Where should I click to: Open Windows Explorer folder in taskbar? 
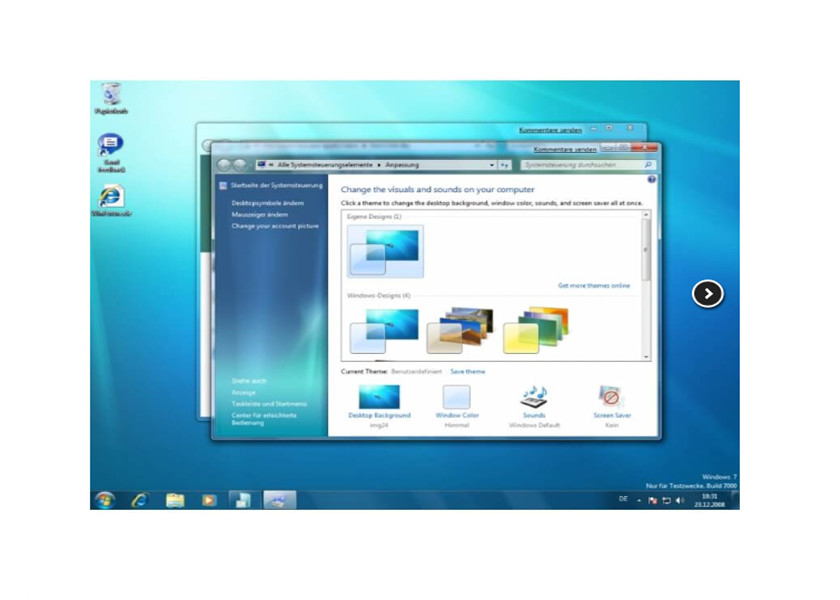pyautogui.click(x=175, y=499)
